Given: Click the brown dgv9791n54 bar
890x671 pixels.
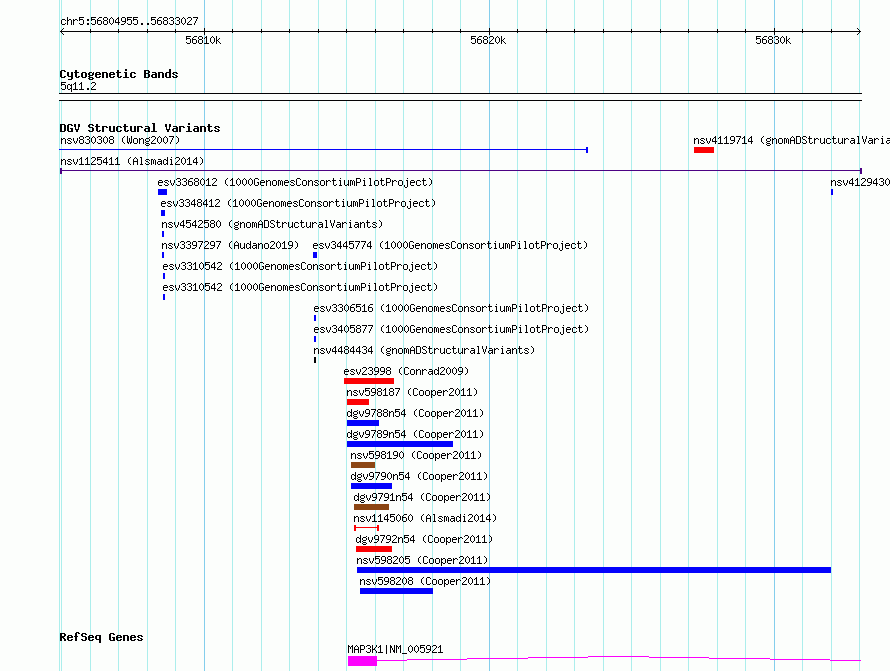Looking at the screenshot, I should coord(371,507).
